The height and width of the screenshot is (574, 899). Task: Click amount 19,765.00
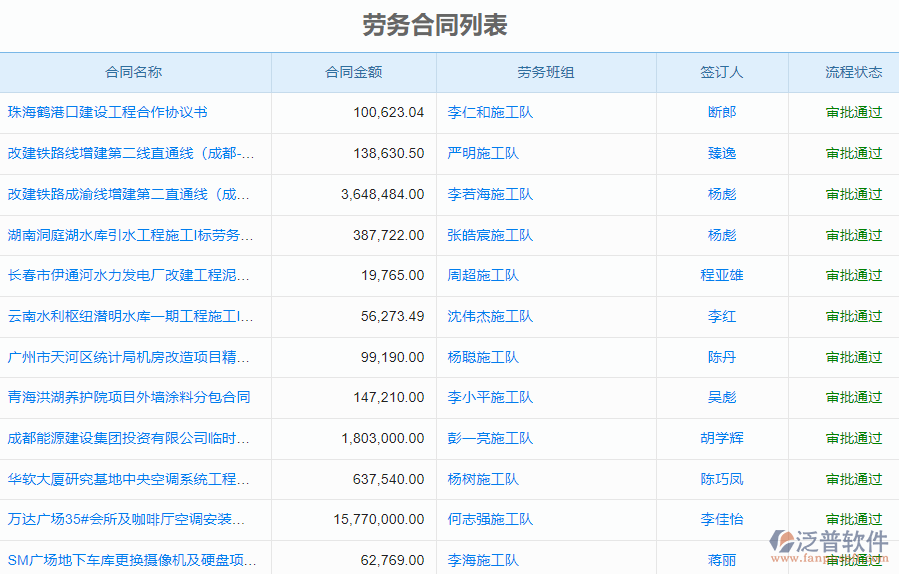[393, 275]
